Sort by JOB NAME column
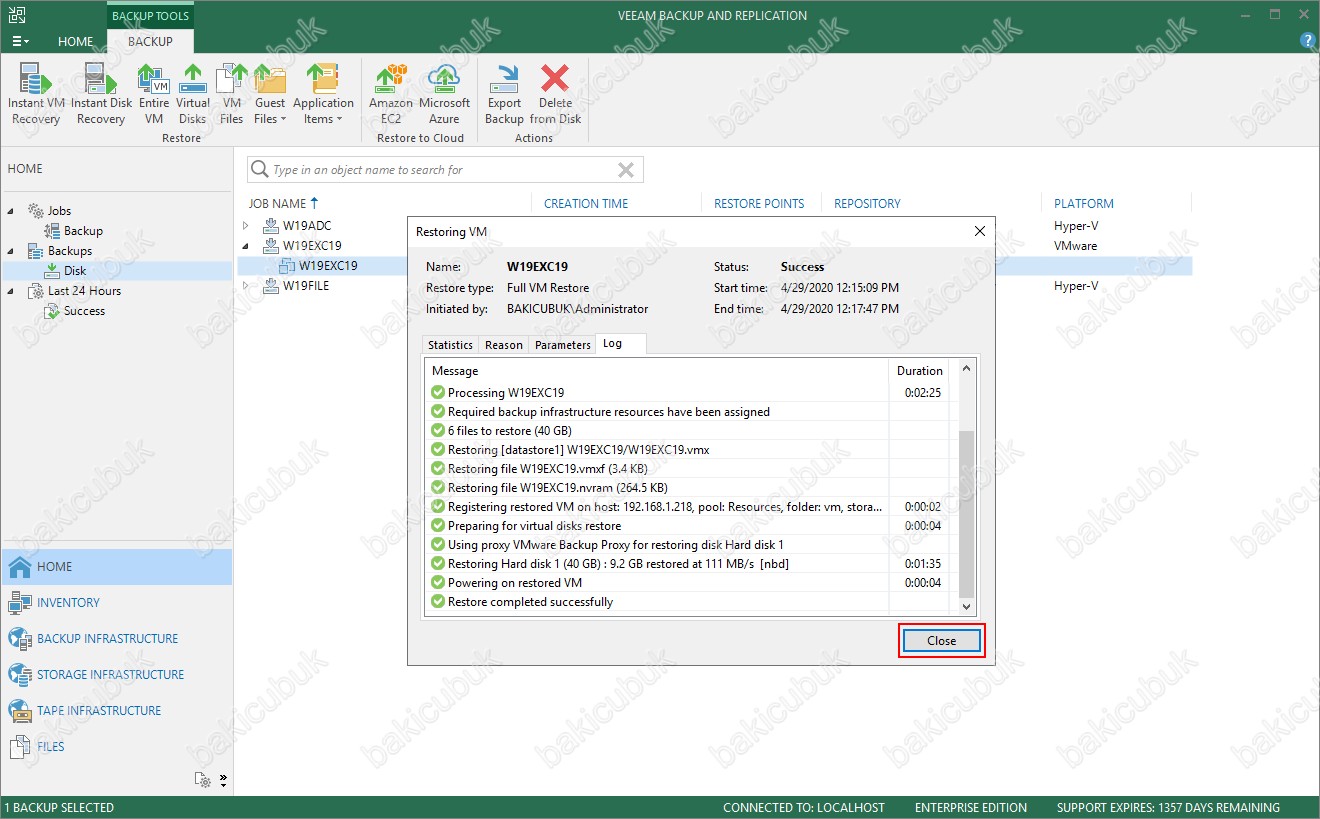The height and width of the screenshot is (819, 1320). click(284, 203)
